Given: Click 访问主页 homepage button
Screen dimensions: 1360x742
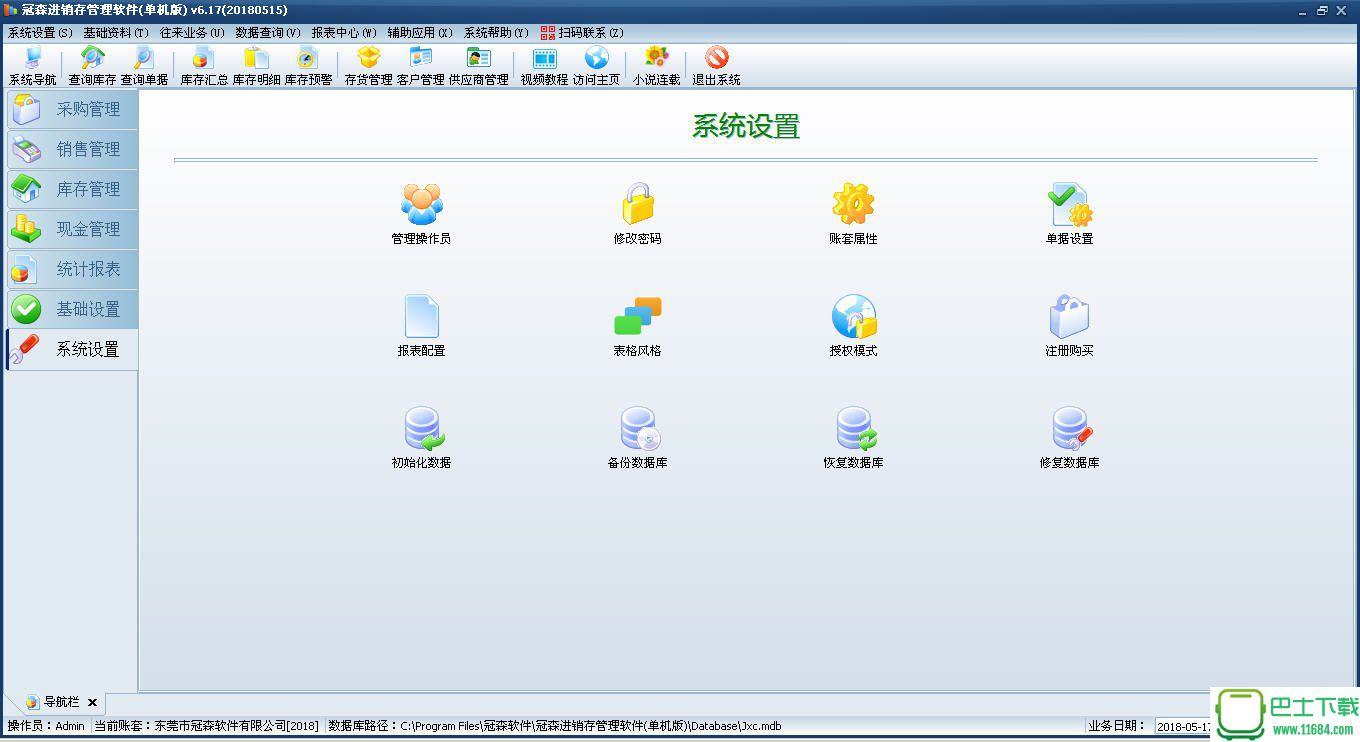Looking at the screenshot, I should pos(596,66).
